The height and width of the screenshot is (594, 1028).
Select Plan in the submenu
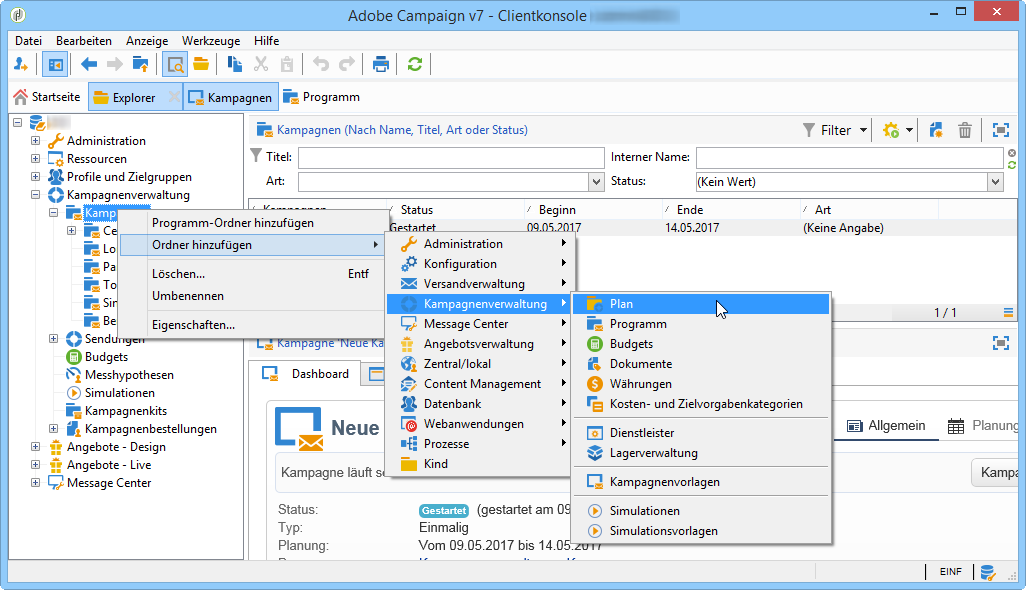(701, 304)
